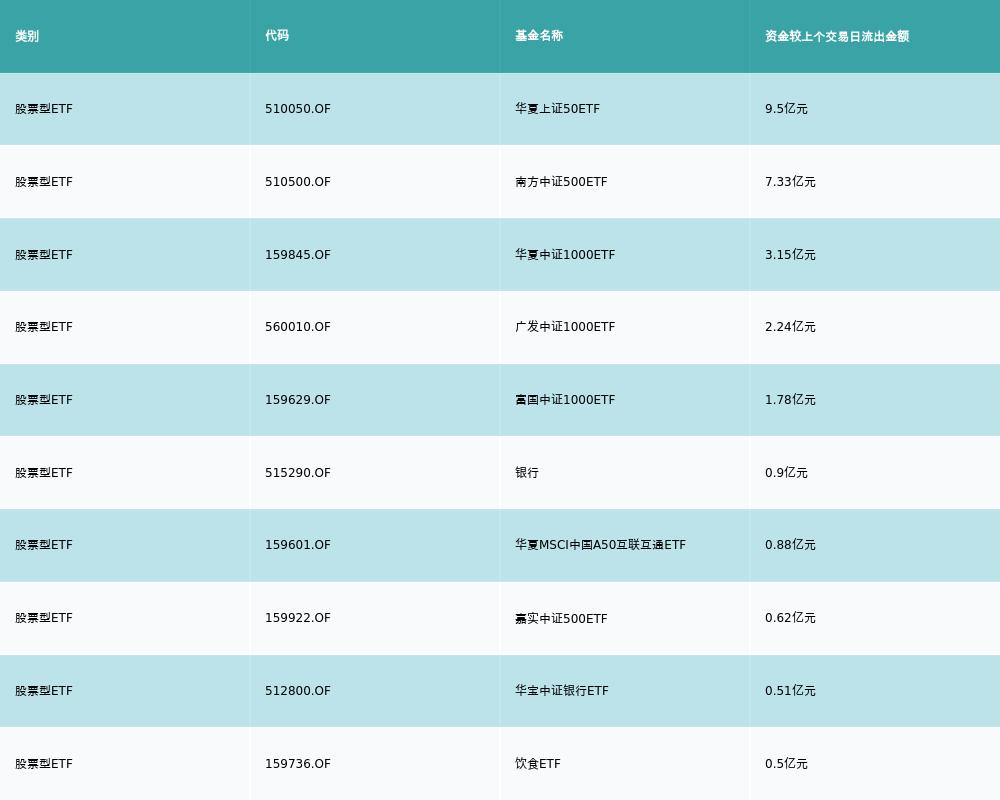The image size is (1000, 800).
Task: Select code 515290.OF
Action: pyautogui.click(x=298, y=473)
